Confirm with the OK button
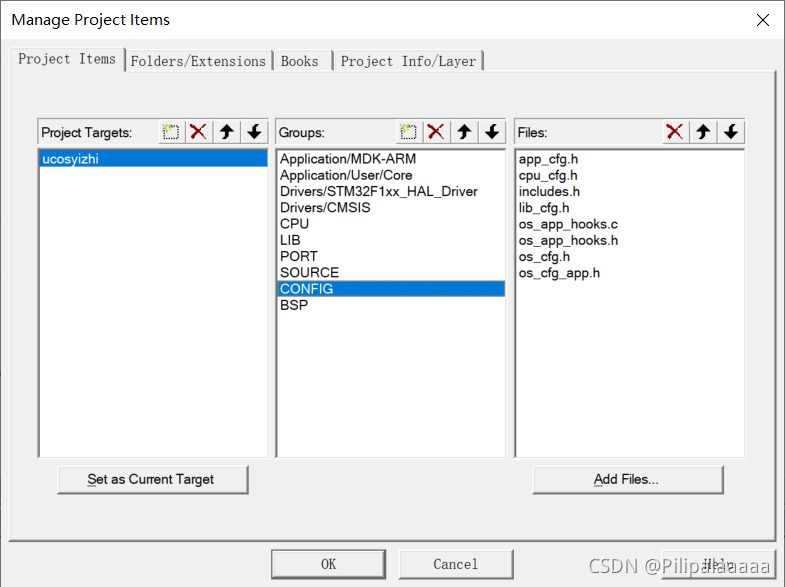The height and width of the screenshot is (587, 785). point(328,564)
